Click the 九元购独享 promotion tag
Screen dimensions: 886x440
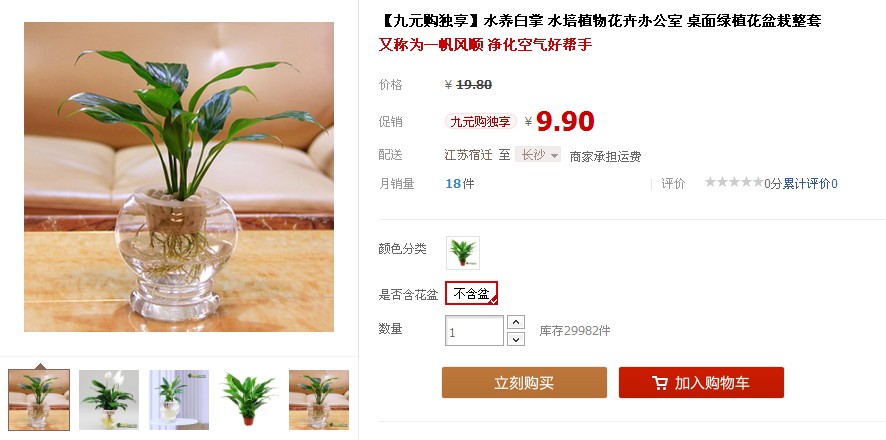(480, 121)
